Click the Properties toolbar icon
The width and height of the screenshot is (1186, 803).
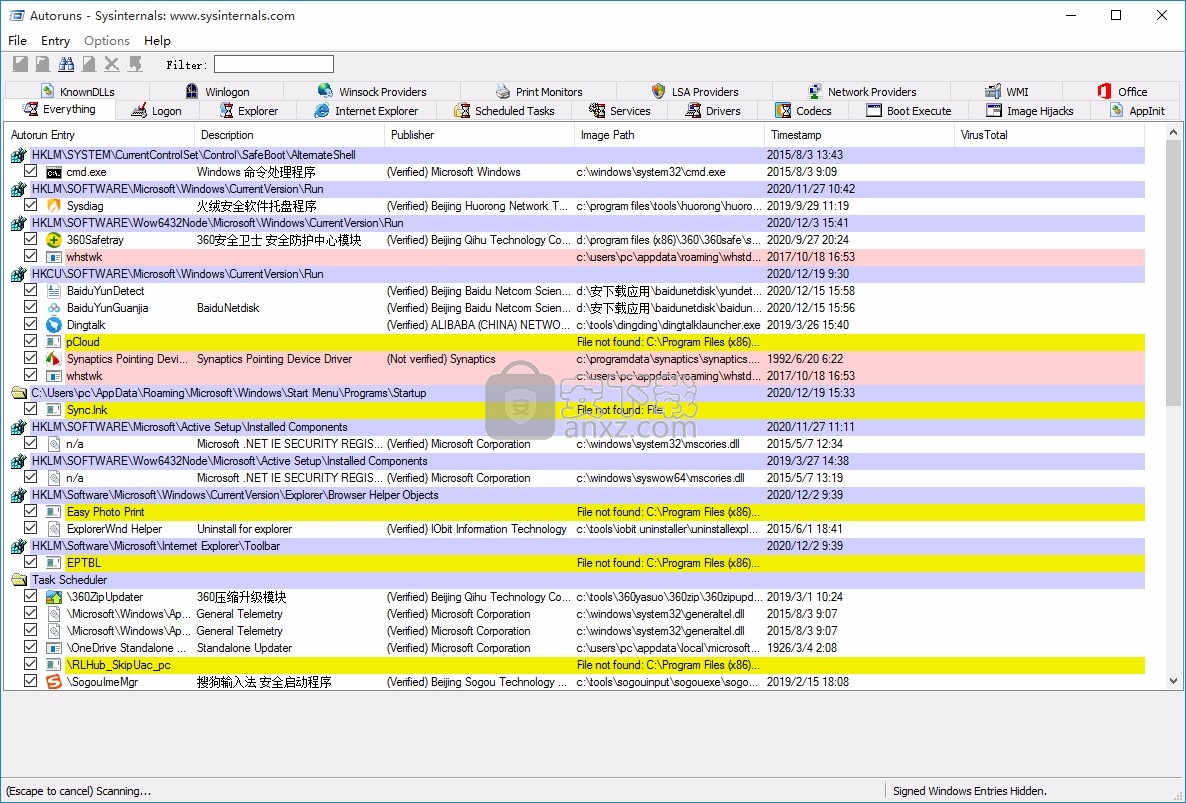coord(89,64)
